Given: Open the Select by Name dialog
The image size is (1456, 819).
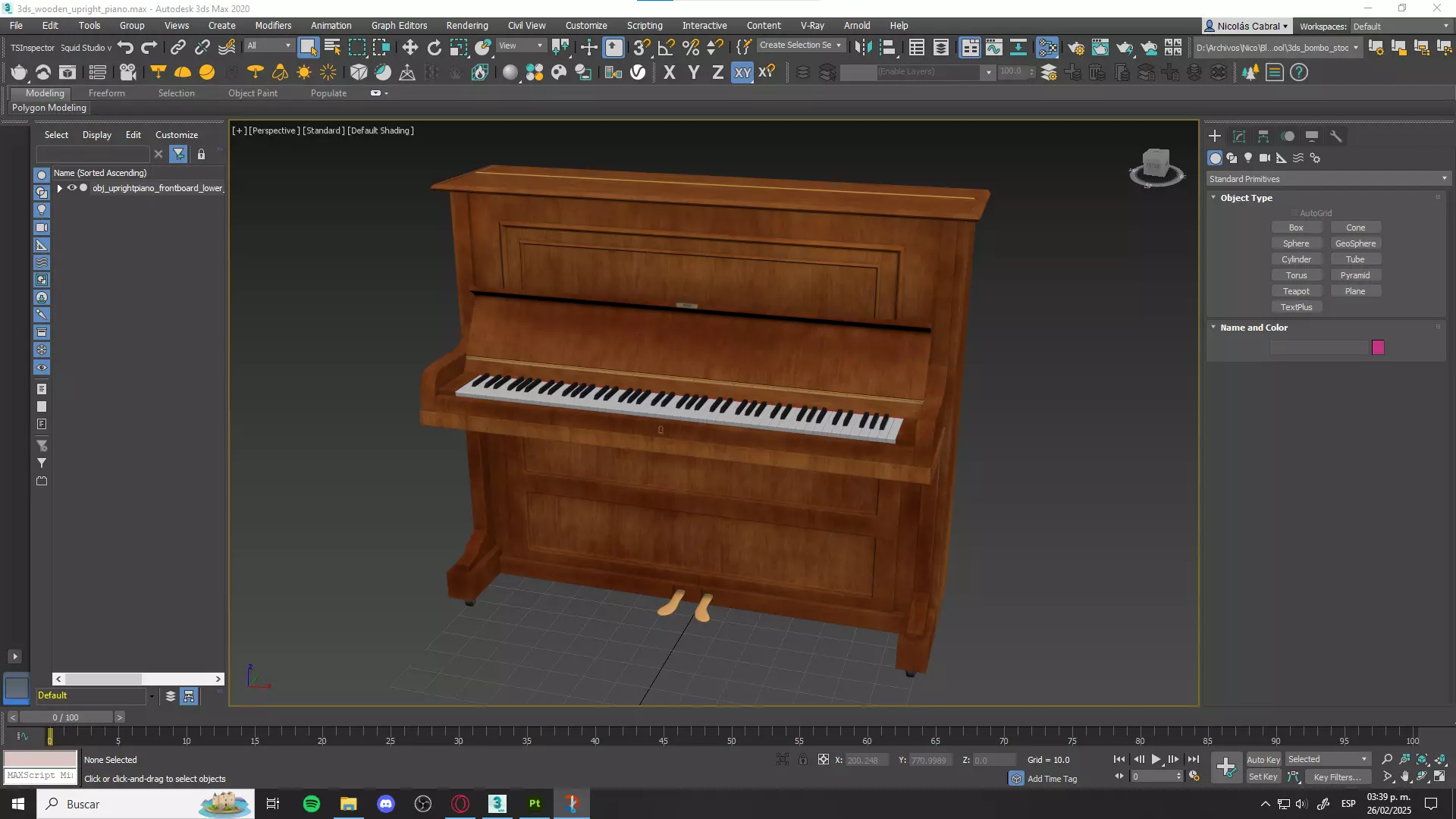Looking at the screenshot, I should 332,48.
